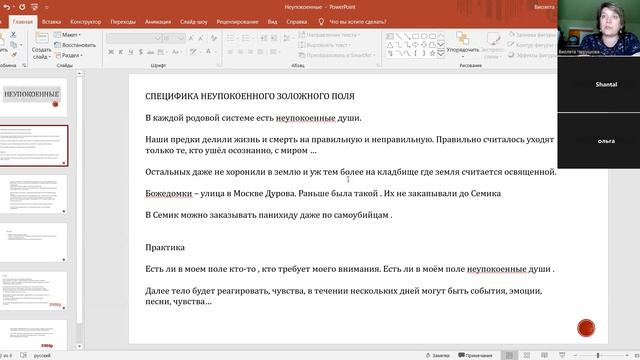Click the Cut scissors icon
The height and width of the screenshot is (360, 640).
(13, 35)
